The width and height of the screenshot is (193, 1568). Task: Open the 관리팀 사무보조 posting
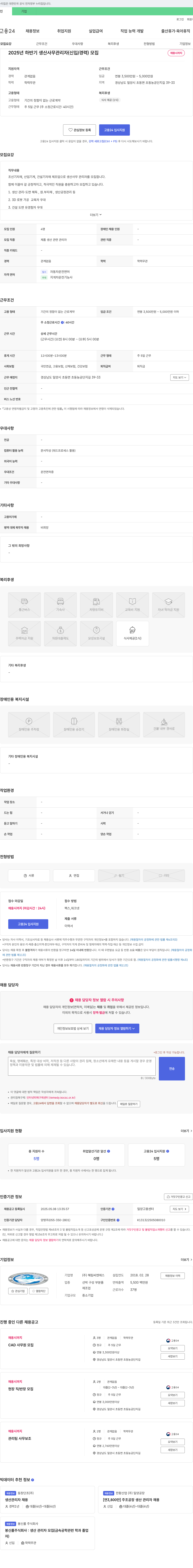point(20,1438)
